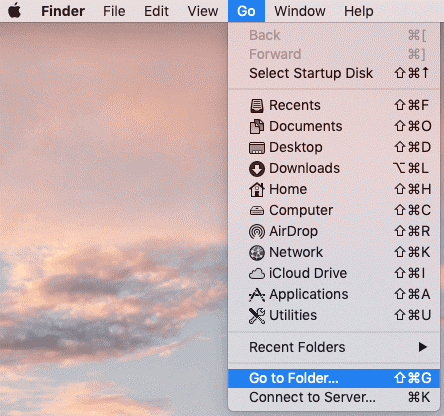Expand the Recent Folders submenu arrow

(x=423, y=347)
